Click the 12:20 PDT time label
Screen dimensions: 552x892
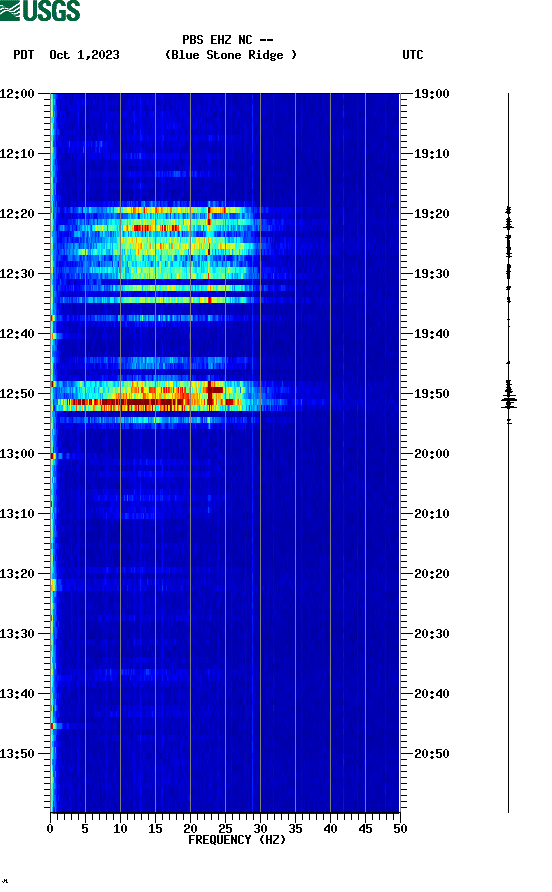tap(17, 213)
